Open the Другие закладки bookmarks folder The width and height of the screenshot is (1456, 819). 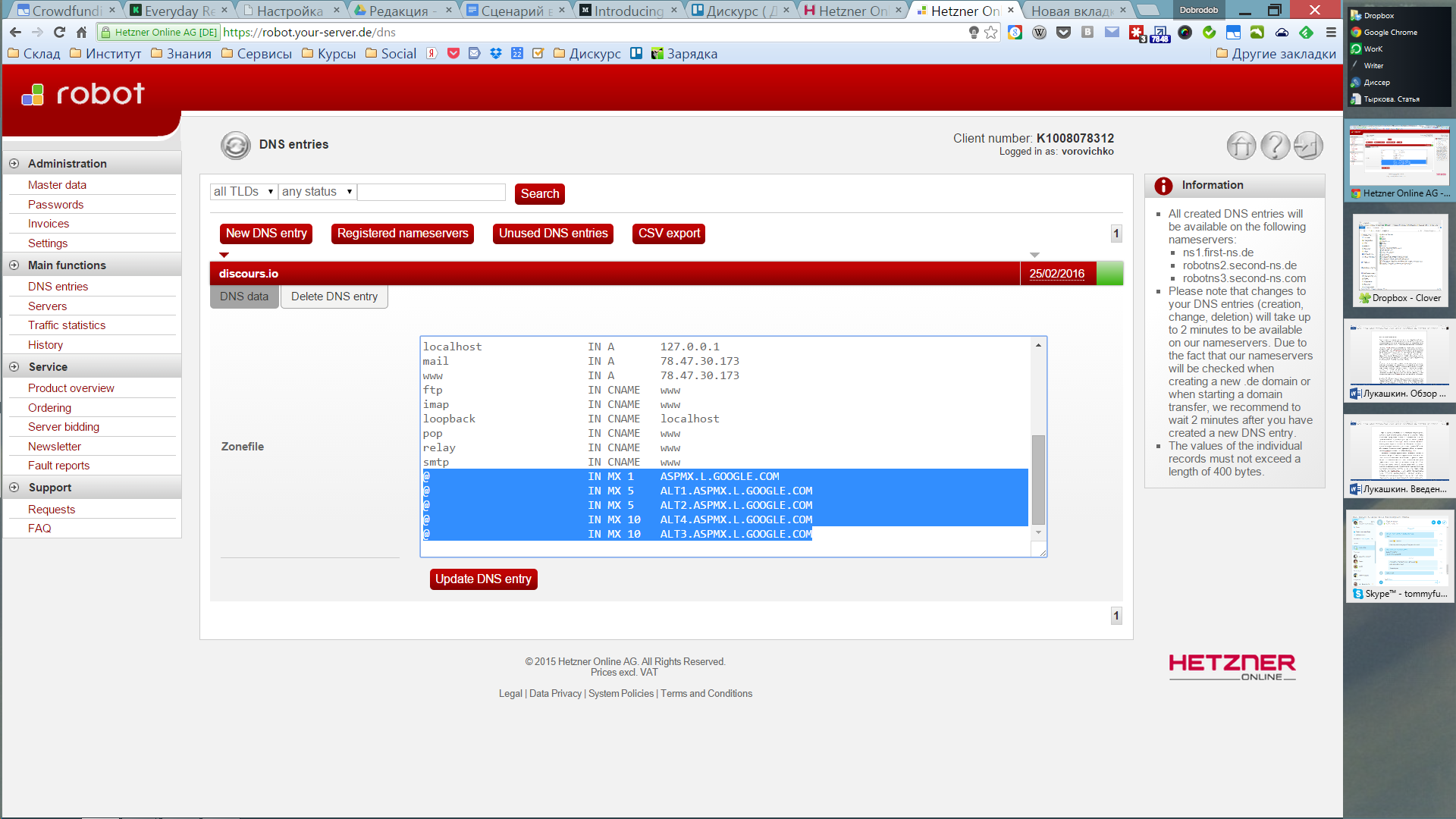coord(1276,54)
